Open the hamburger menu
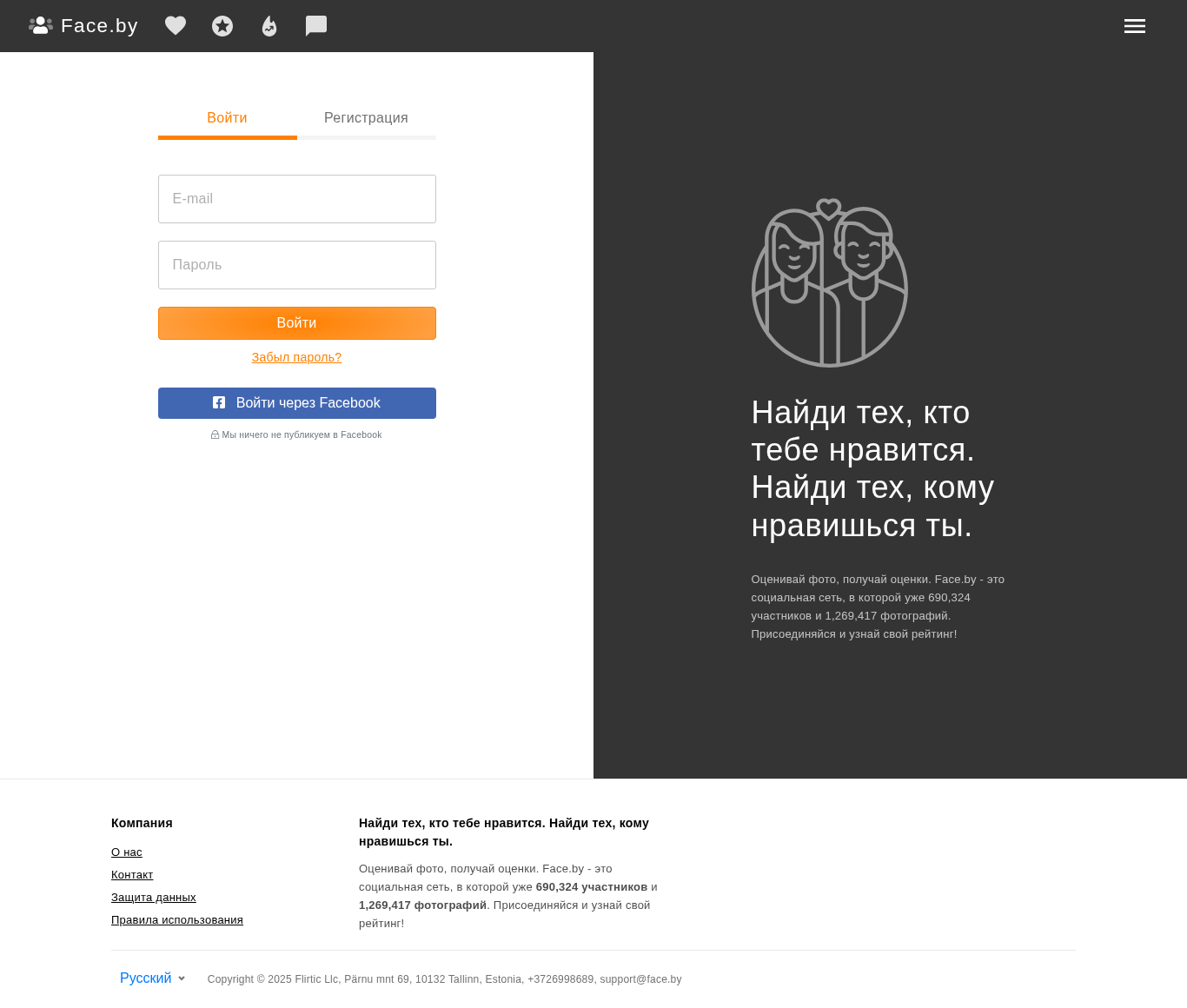The height and width of the screenshot is (1008, 1187). coord(1135,26)
